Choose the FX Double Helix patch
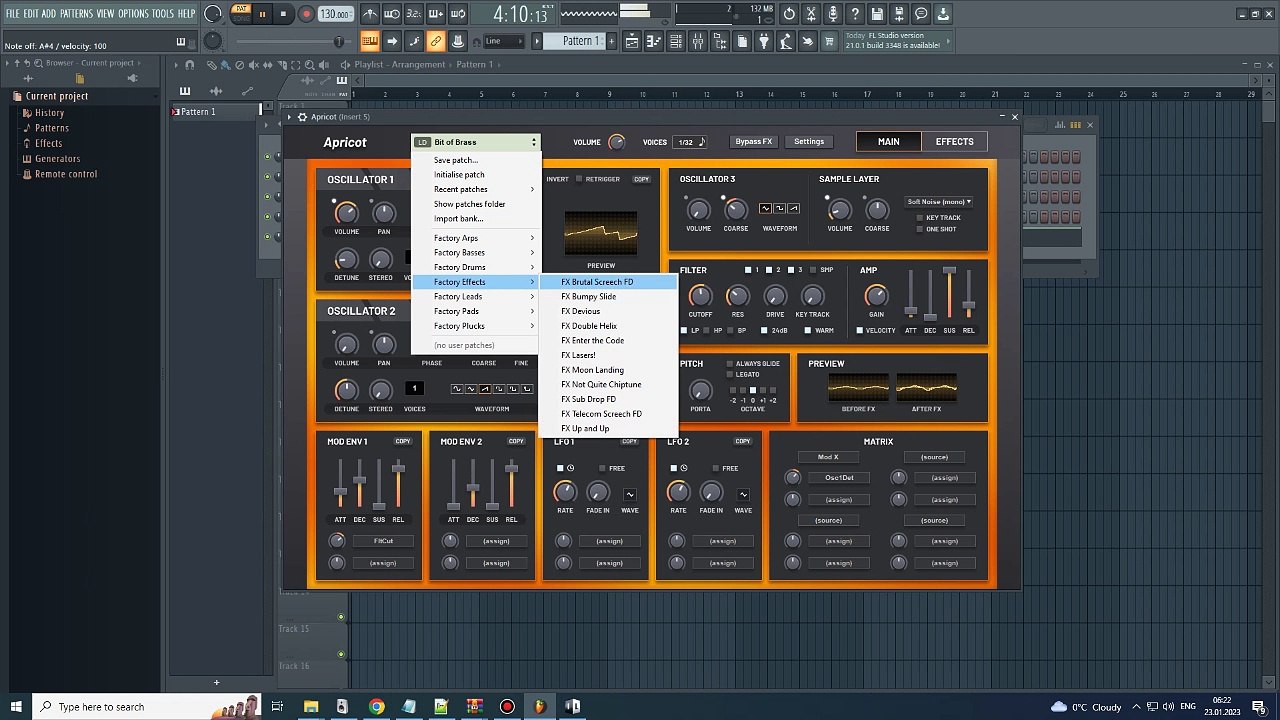The width and height of the screenshot is (1280, 720). pyautogui.click(x=608, y=326)
